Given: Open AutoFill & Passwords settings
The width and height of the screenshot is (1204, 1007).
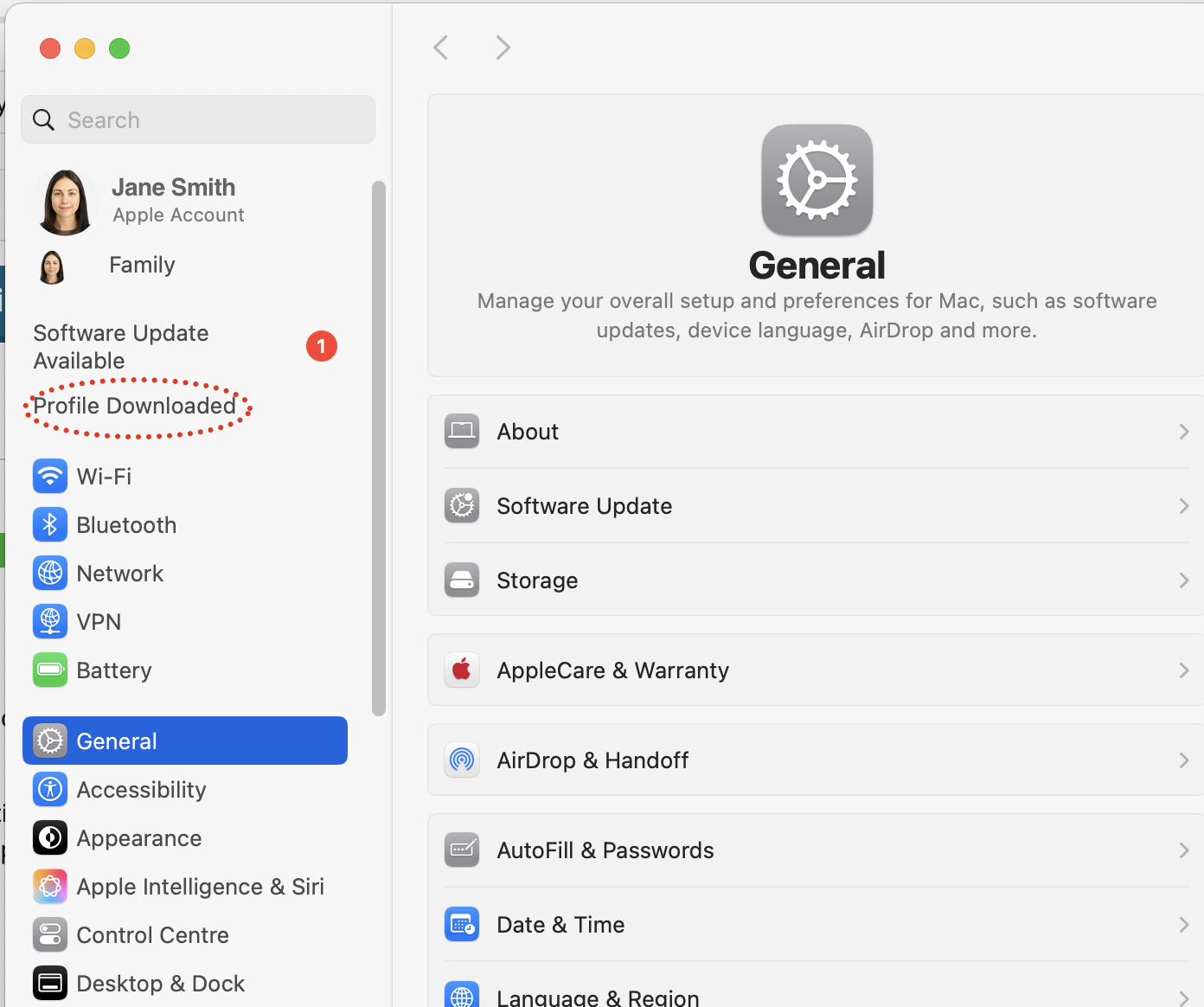Looking at the screenshot, I should pos(605,850).
